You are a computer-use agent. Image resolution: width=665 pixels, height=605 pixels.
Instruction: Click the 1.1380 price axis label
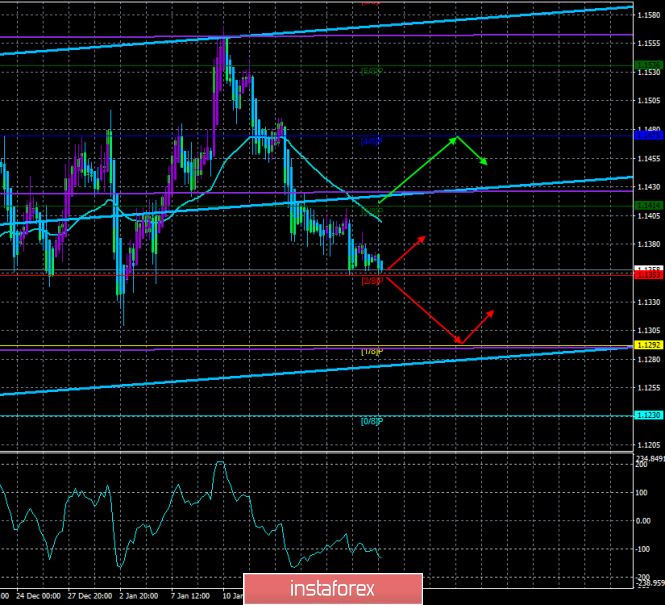click(649, 245)
